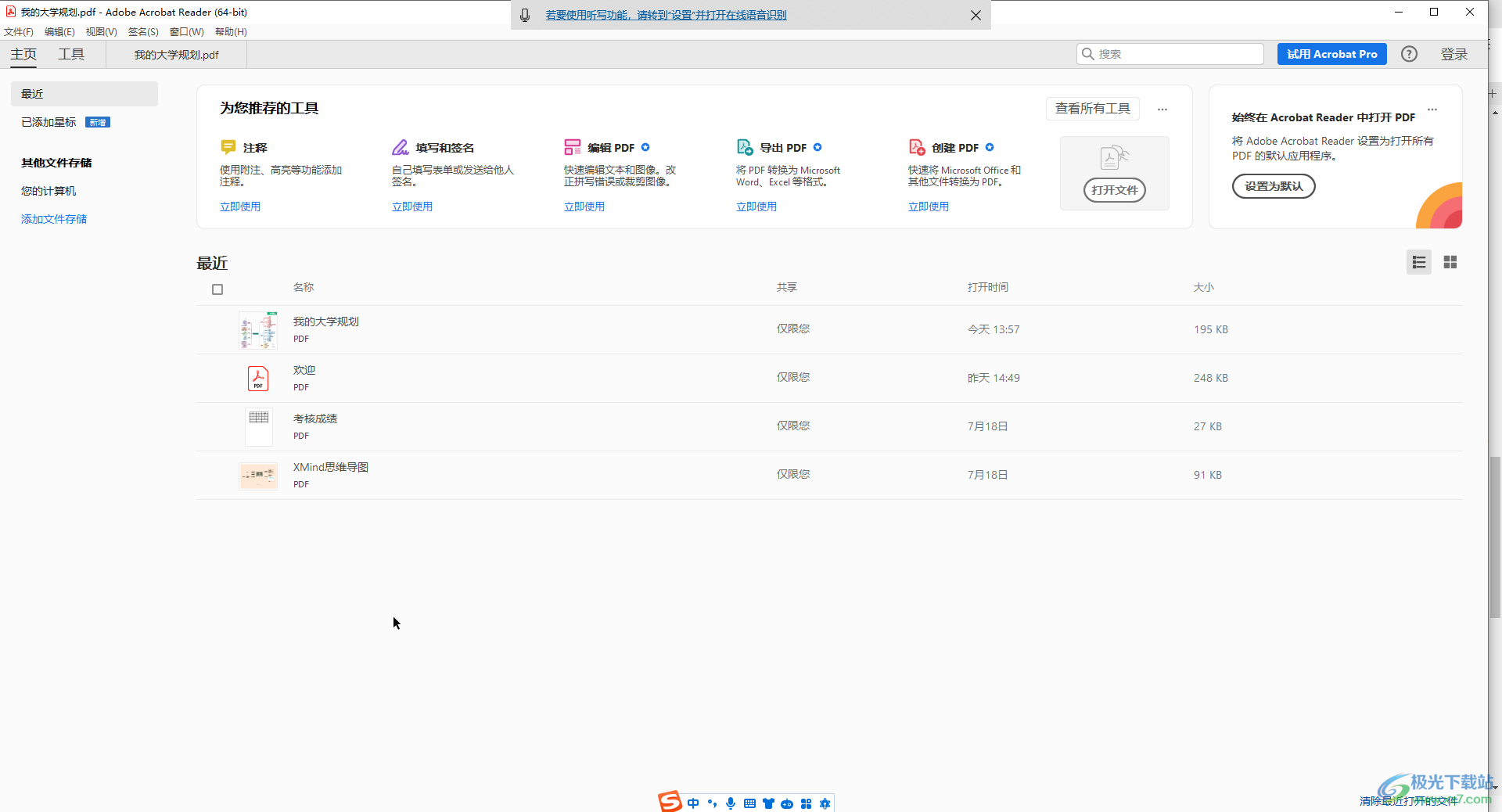Click the 创建 PDF tool icon

click(917, 147)
